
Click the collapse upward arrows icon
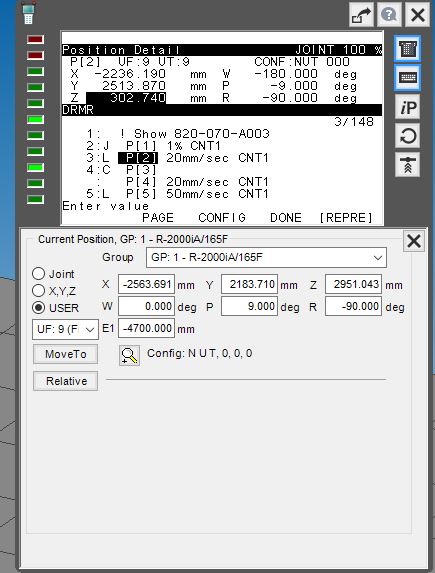point(407,165)
